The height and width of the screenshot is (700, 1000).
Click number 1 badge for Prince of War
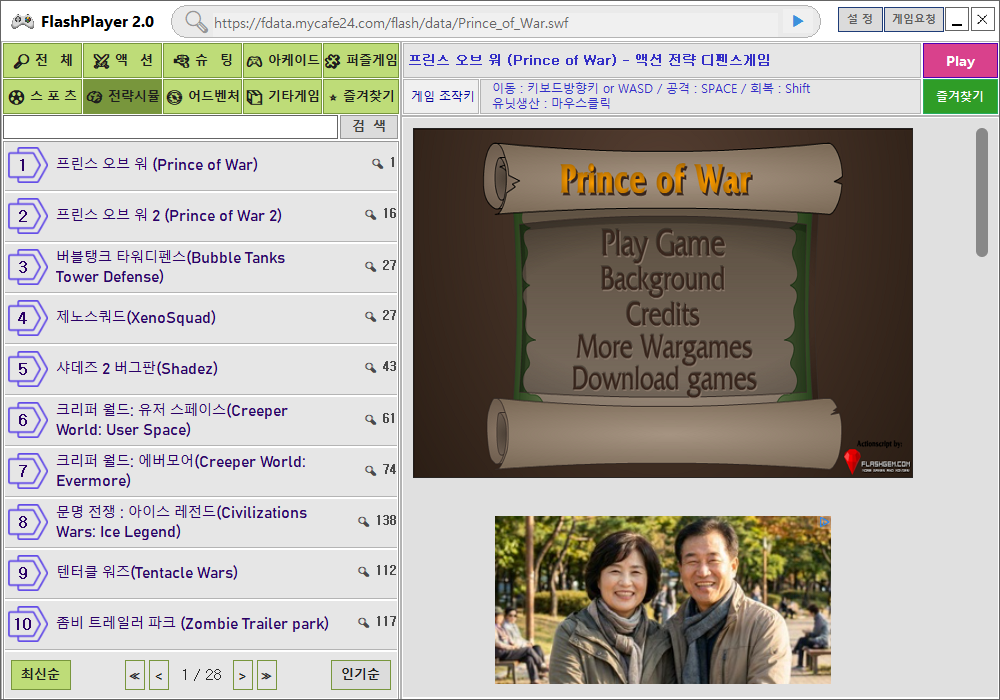tap(27, 165)
